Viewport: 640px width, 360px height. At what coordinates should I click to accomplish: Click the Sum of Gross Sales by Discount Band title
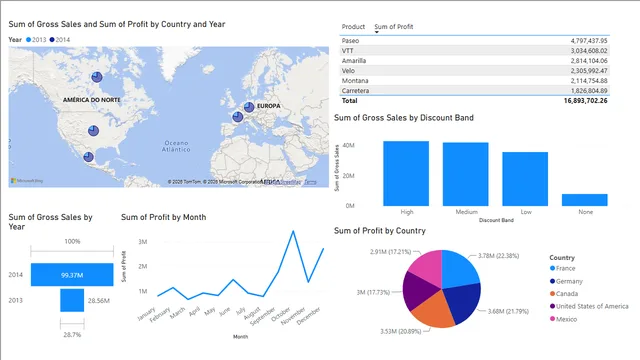pyautogui.click(x=404, y=118)
